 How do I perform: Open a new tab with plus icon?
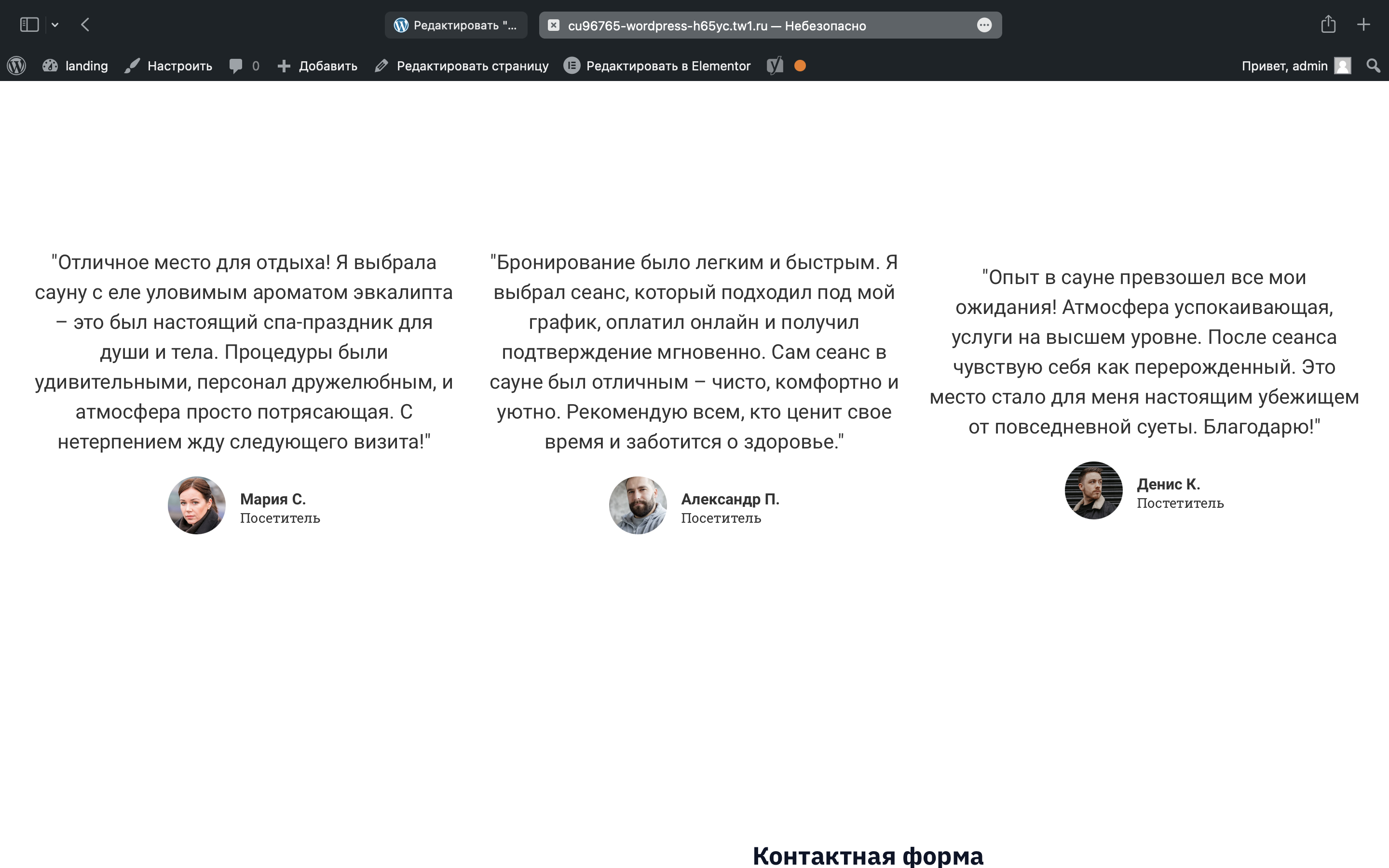tap(1364, 25)
